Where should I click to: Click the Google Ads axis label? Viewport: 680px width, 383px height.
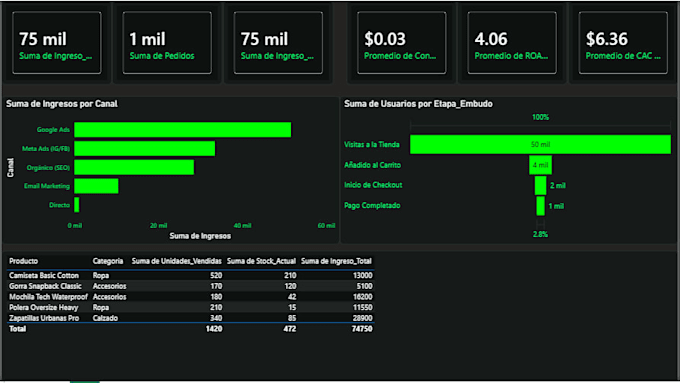point(53,130)
